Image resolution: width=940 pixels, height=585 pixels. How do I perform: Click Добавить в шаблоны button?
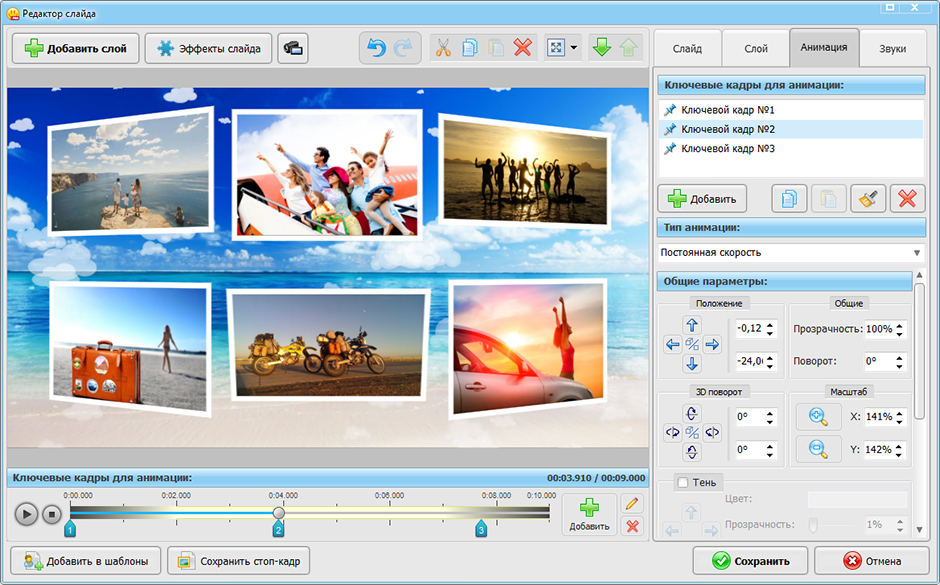(85, 561)
